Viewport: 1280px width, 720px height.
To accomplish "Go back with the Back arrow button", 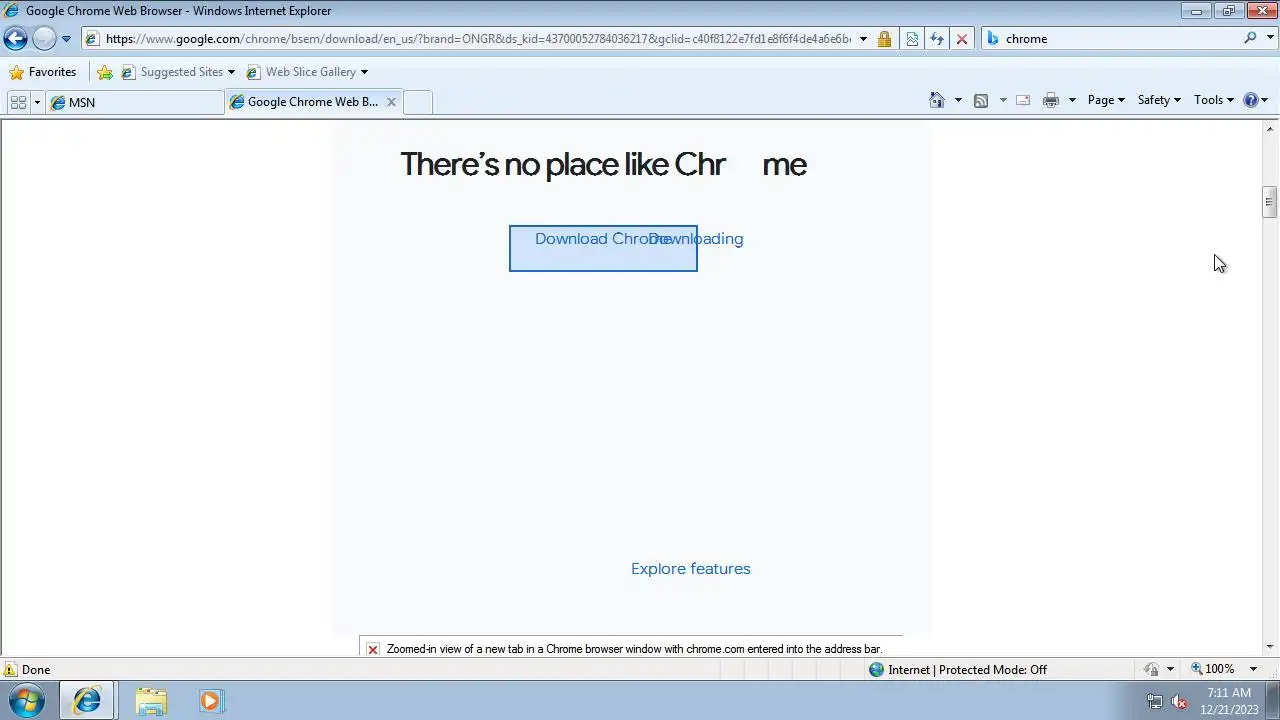I will pos(15,39).
